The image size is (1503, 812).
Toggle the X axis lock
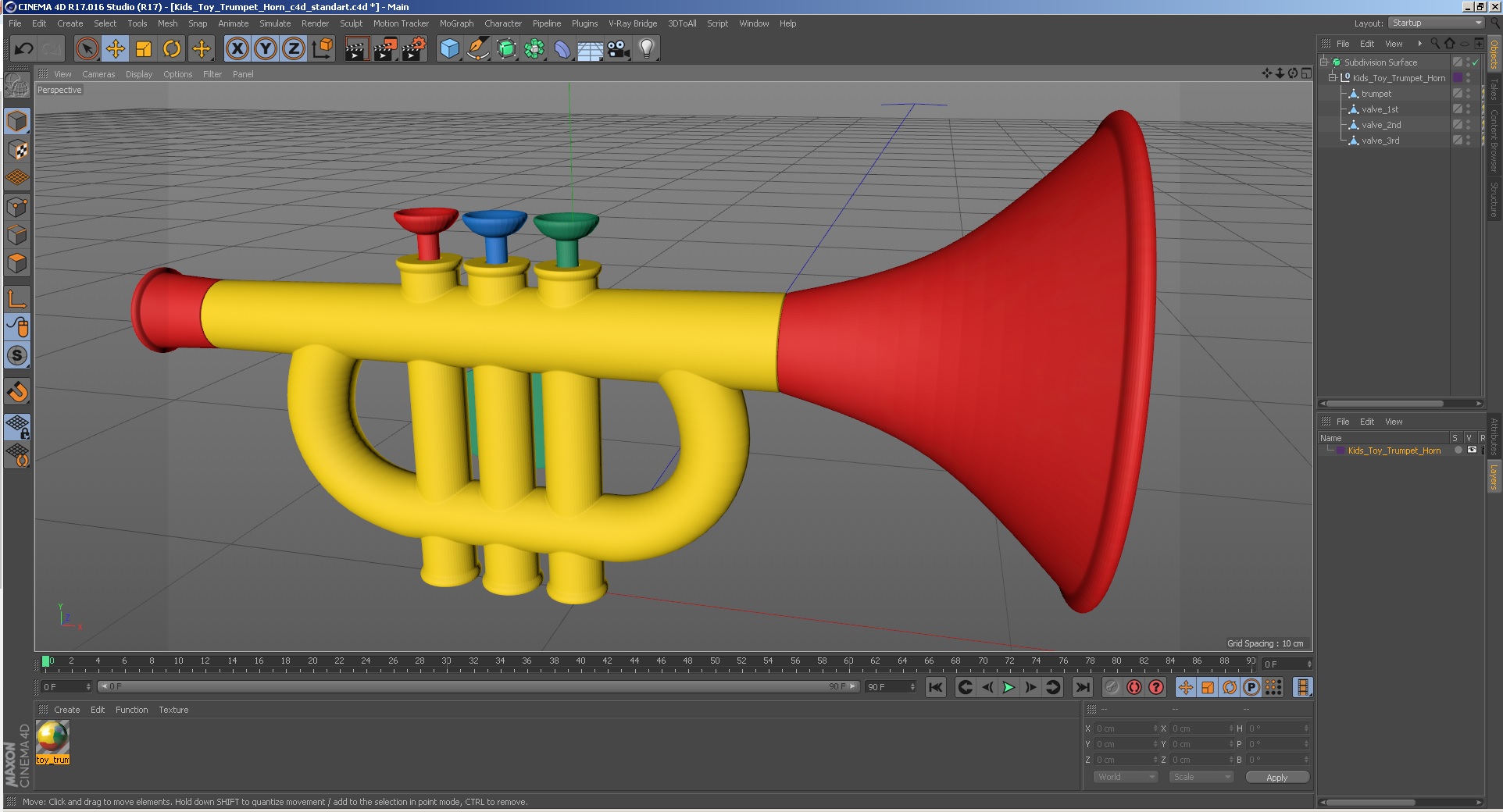point(237,49)
